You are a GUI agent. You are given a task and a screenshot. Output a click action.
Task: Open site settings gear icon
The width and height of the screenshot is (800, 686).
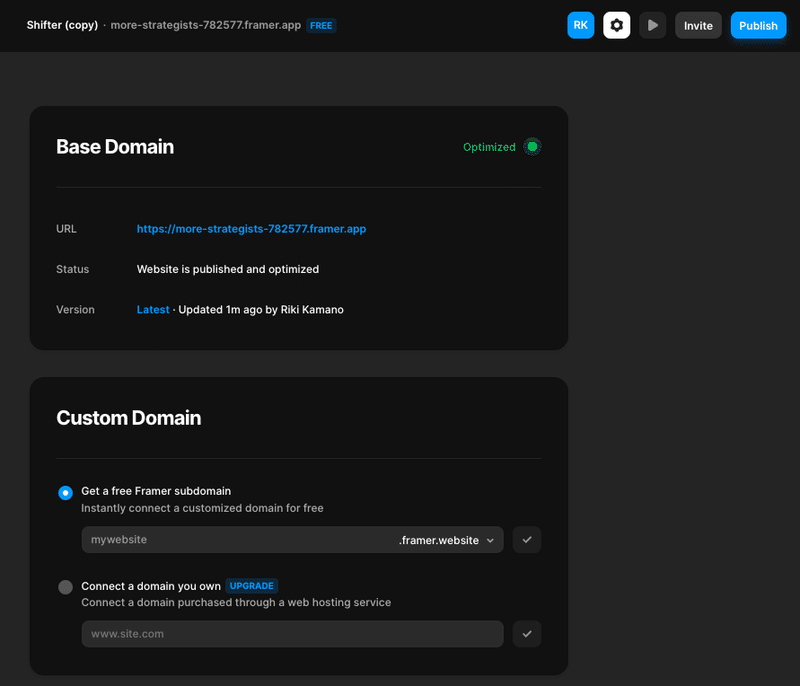(x=616, y=25)
